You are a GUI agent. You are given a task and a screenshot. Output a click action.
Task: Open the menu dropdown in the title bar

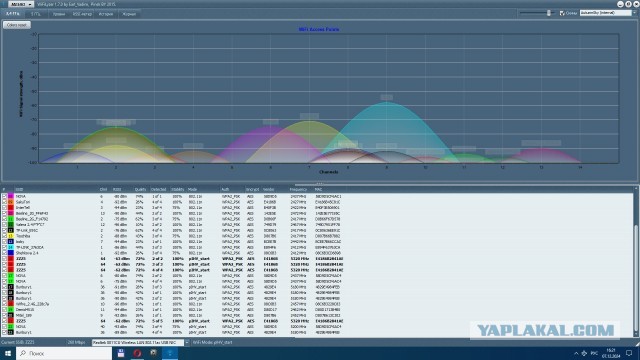(21, 4)
